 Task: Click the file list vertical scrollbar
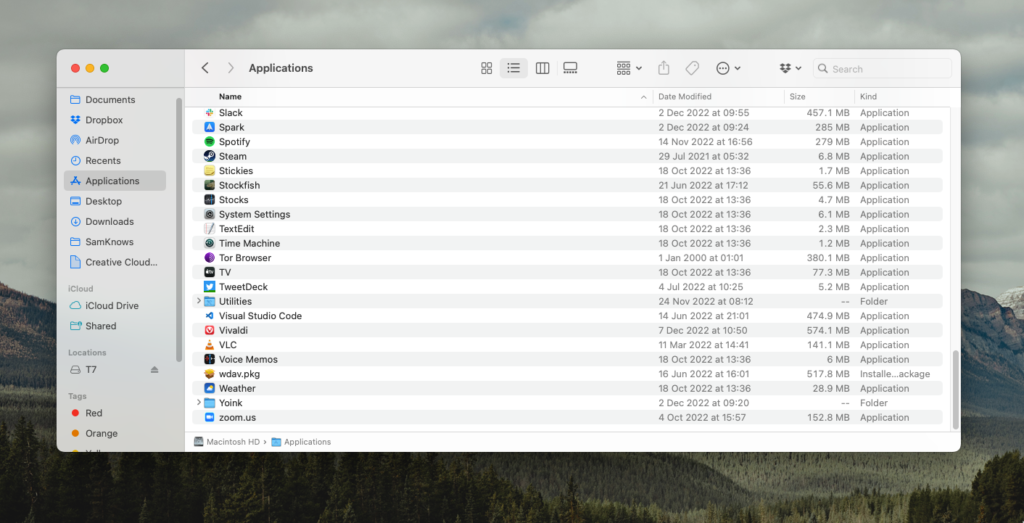click(x=955, y=390)
